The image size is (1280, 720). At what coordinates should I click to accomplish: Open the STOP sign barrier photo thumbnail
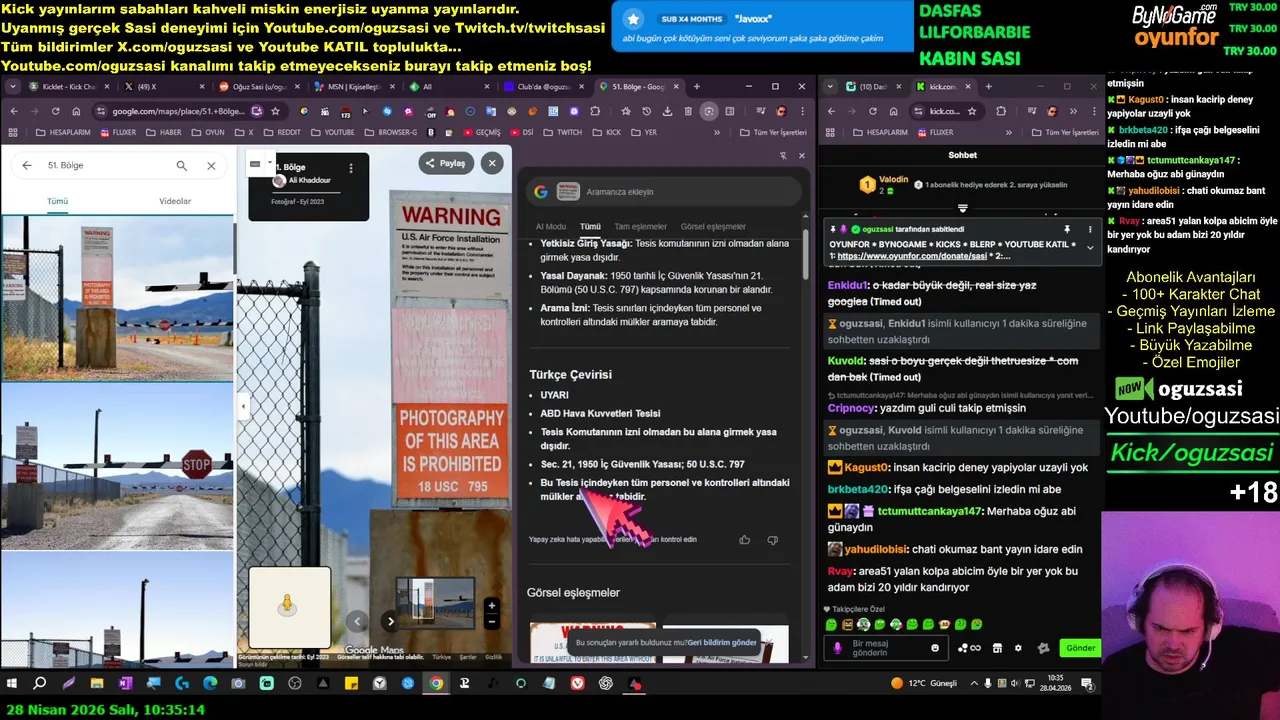(x=117, y=467)
